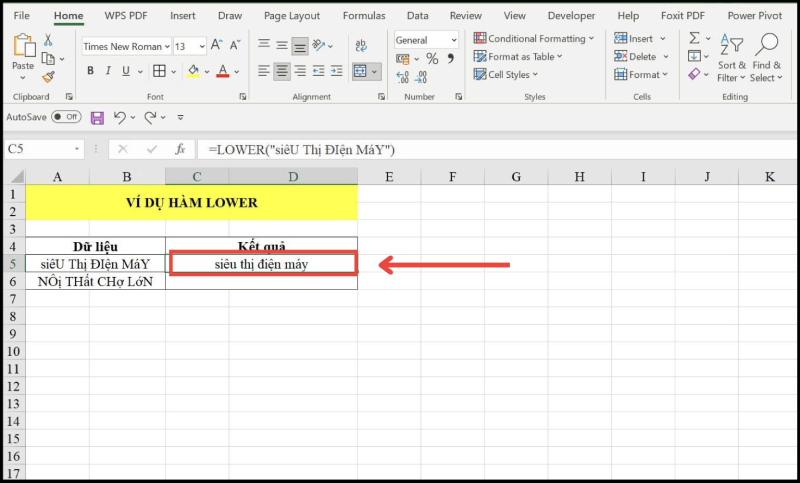Click the Cut scissors icon

coord(48,40)
